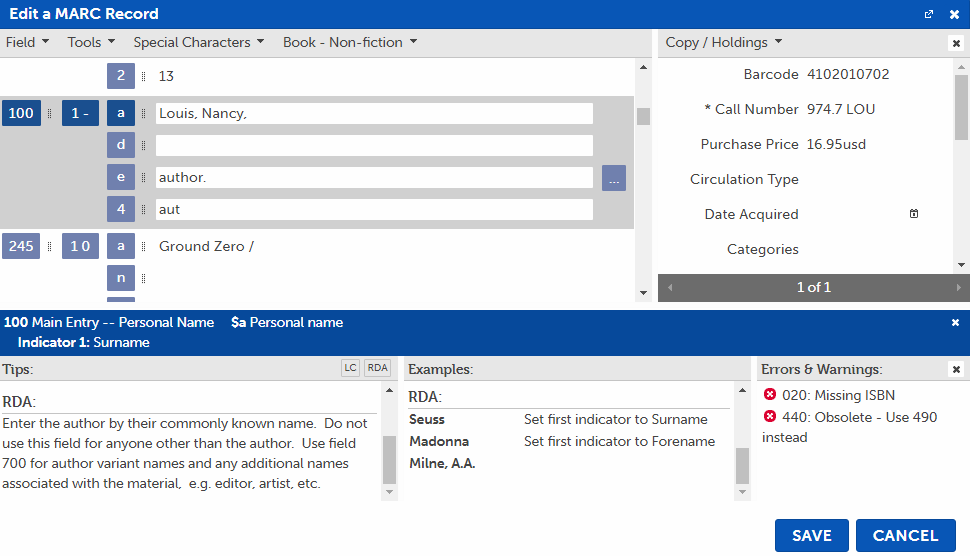Open the Book - Non-fiction template dropdown
This screenshot has height=556, width=970.
point(349,42)
